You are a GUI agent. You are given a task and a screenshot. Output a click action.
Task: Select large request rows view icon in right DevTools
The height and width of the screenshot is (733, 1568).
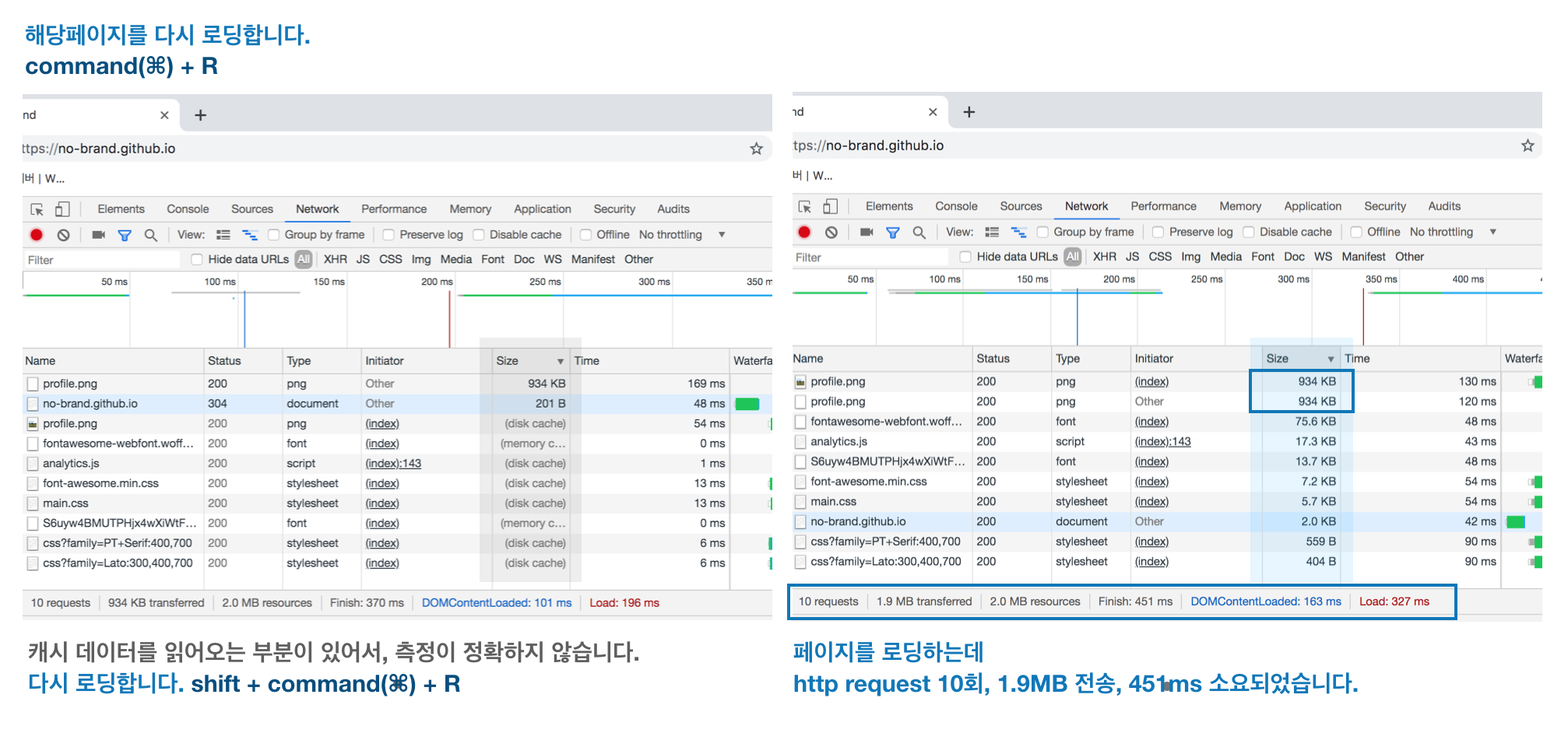point(992,232)
